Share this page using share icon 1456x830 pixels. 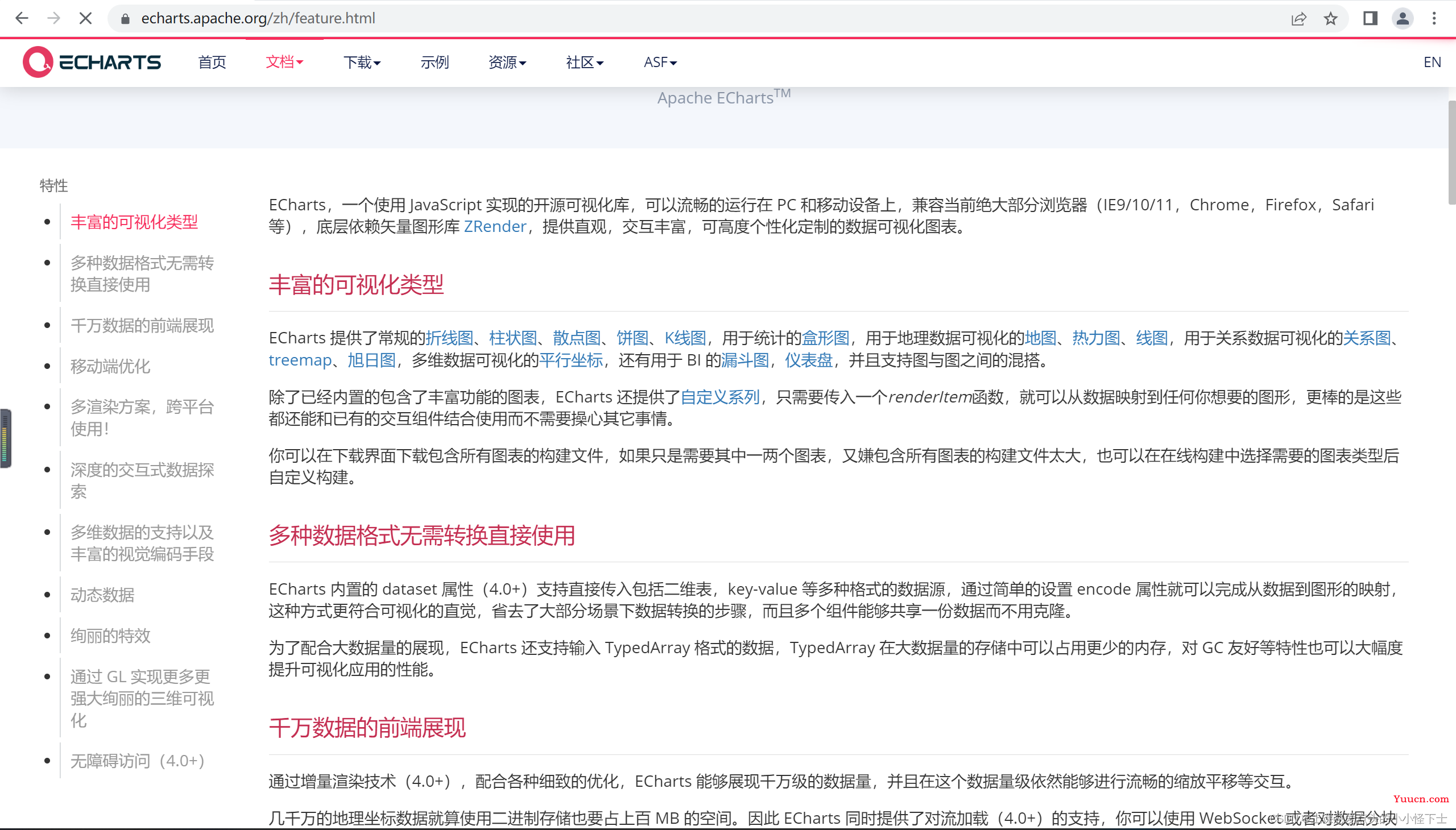click(x=1298, y=19)
